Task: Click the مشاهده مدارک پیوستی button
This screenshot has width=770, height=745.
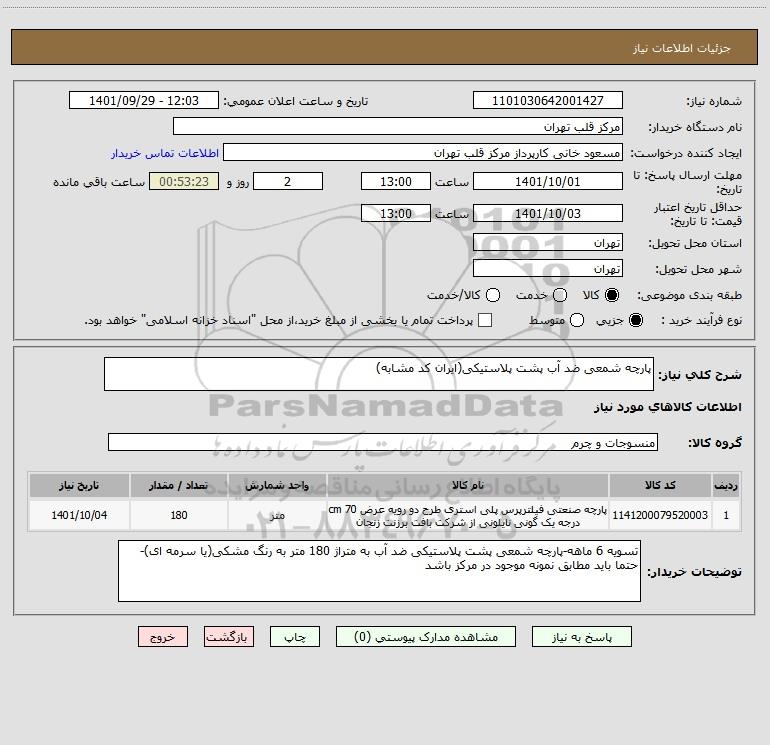Action: point(426,637)
